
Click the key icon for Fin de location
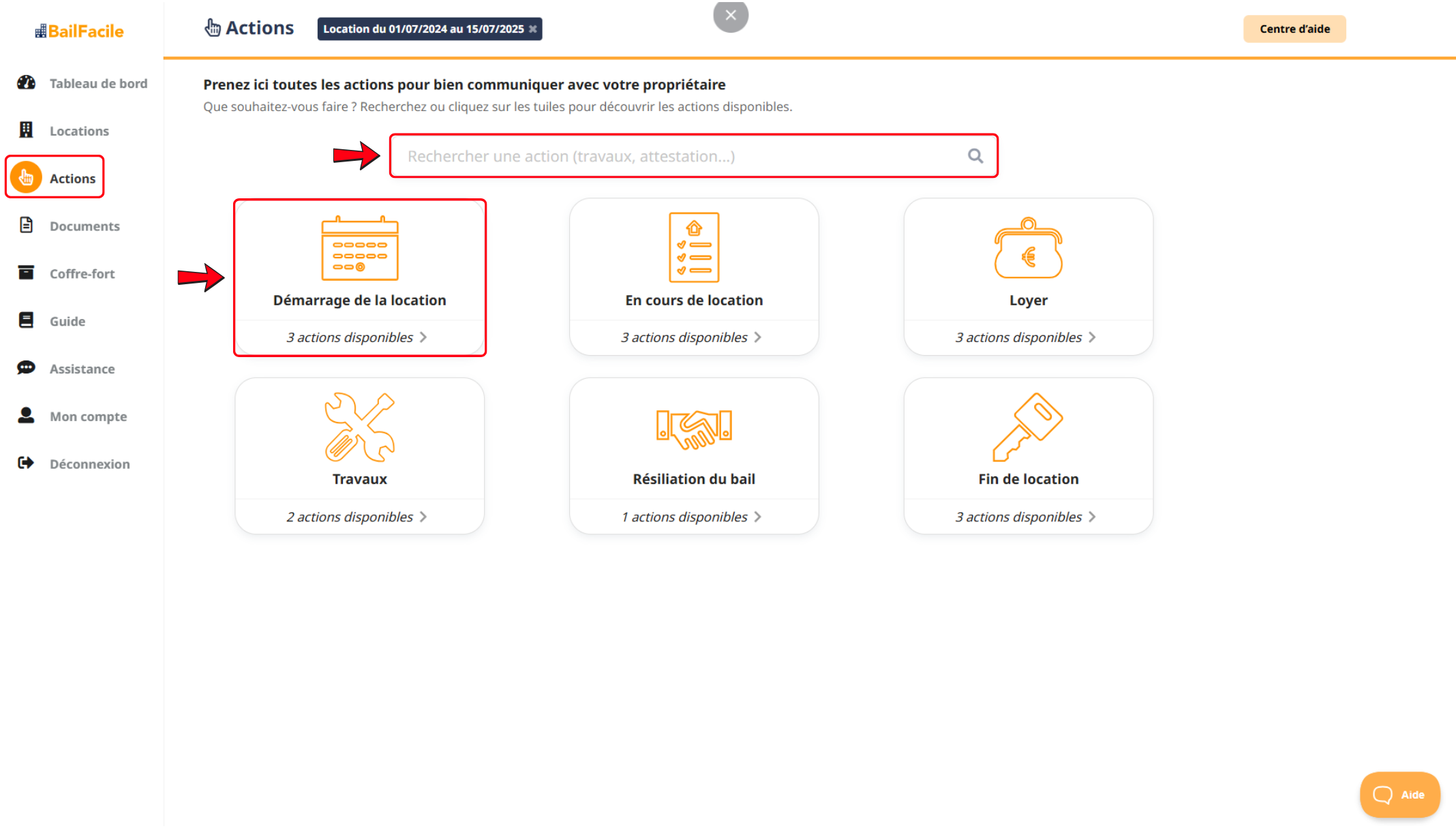click(x=1028, y=427)
